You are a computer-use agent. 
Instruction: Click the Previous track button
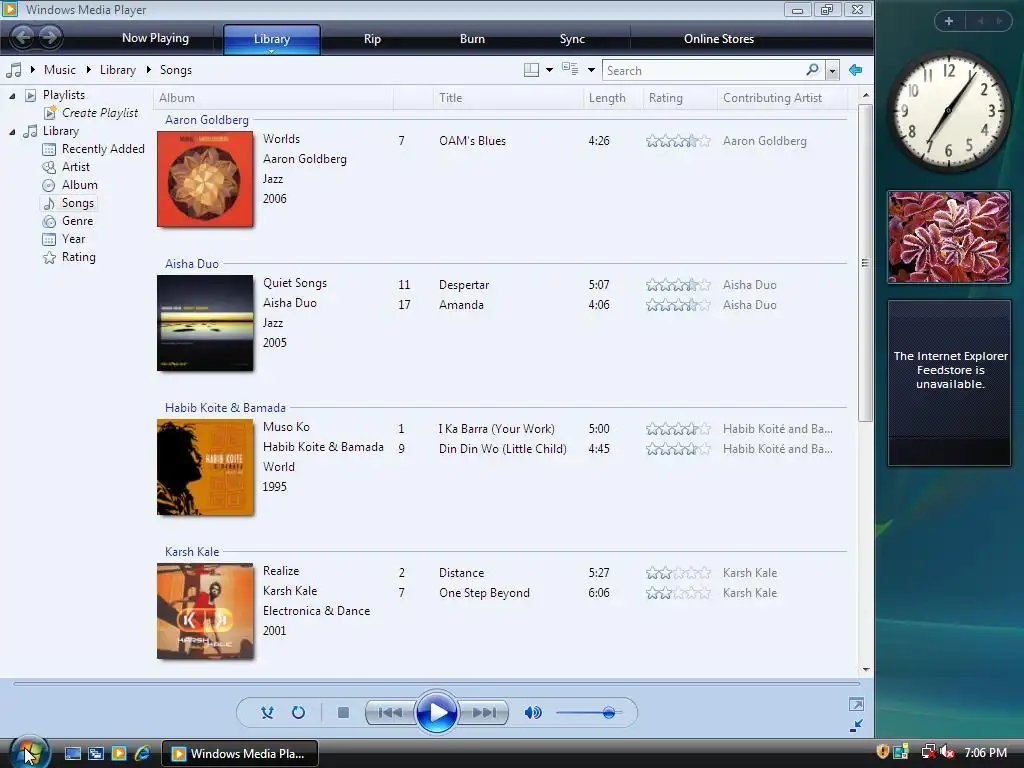click(x=391, y=712)
